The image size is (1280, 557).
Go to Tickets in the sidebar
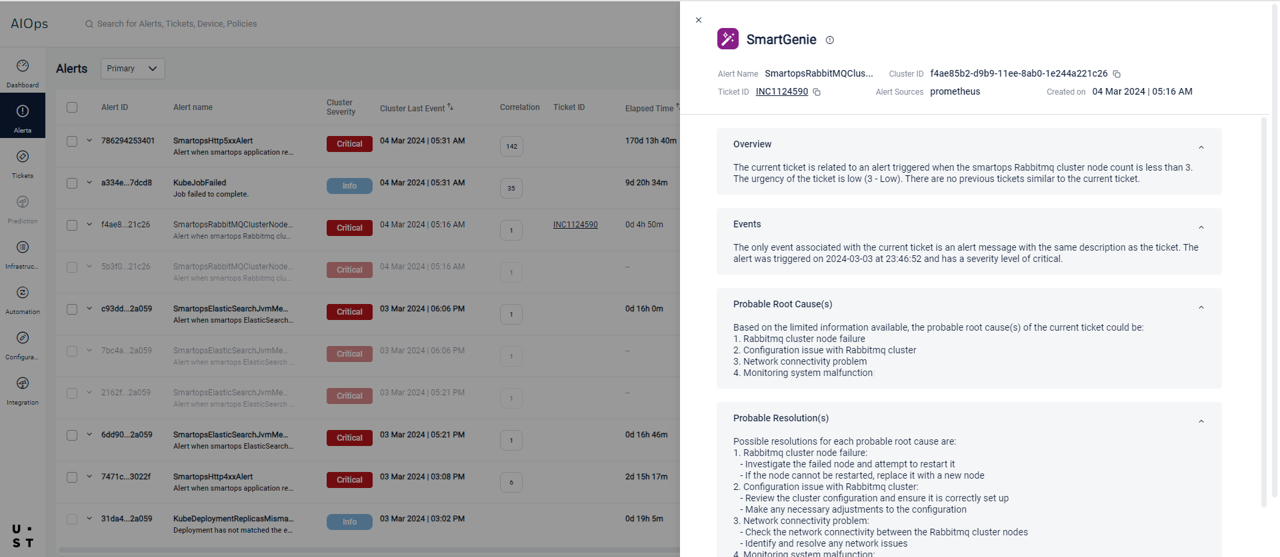[x=22, y=162]
